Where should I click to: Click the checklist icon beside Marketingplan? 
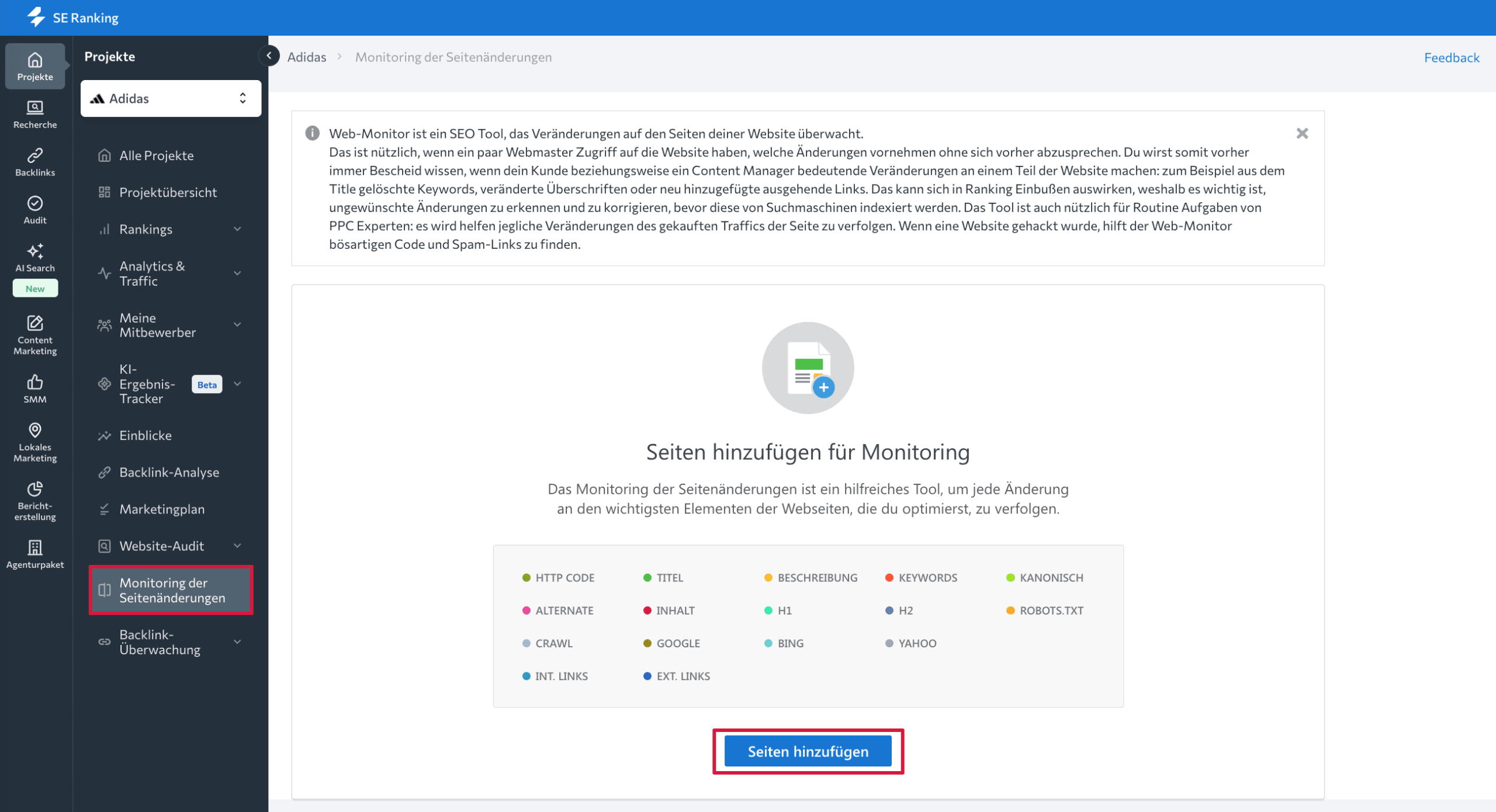(105, 509)
